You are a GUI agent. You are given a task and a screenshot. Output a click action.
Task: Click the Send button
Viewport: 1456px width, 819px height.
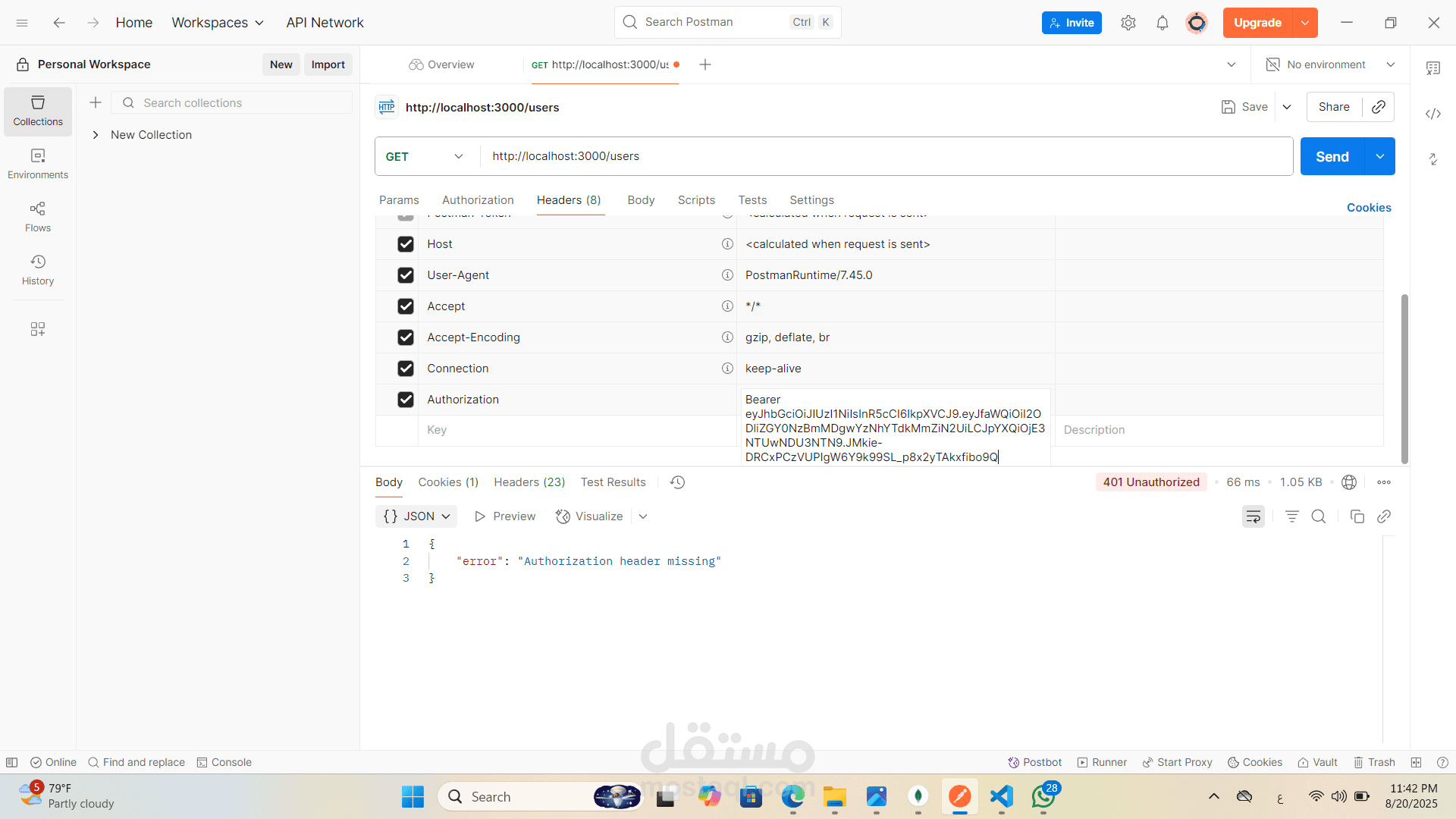[x=1332, y=156]
